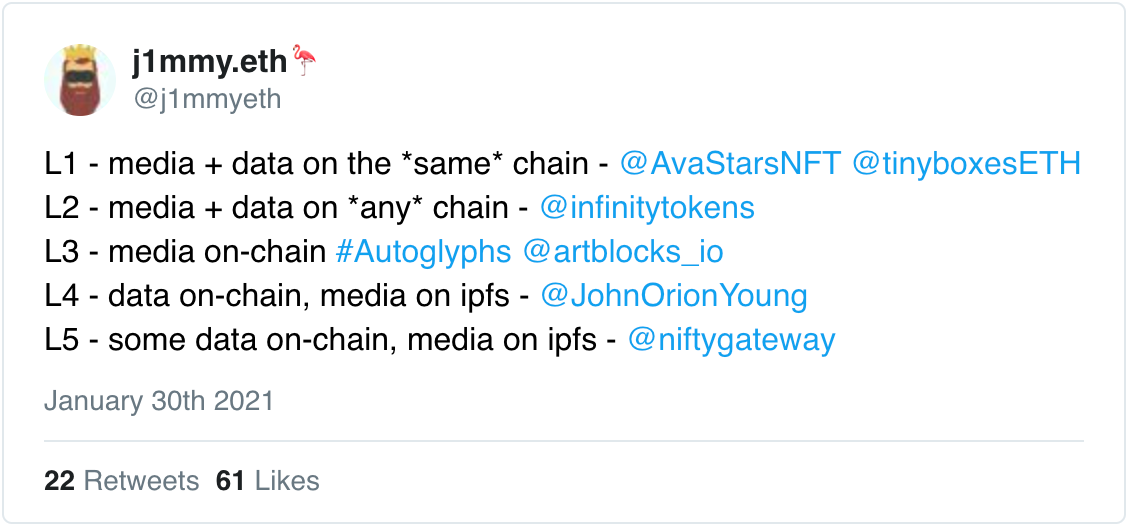Open the @niftygateway mention
Screen dimensions: 1130x528
[731, 339]
